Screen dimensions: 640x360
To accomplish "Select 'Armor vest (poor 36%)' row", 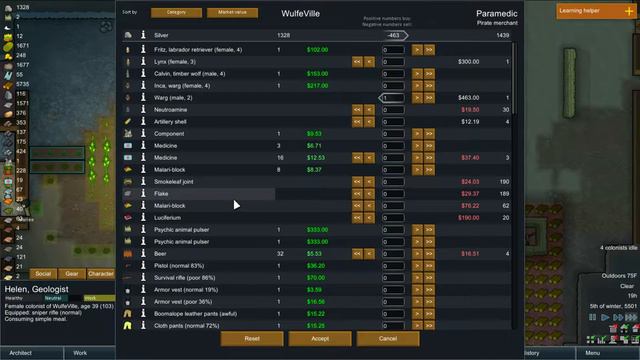I will [x=316, y=302].
